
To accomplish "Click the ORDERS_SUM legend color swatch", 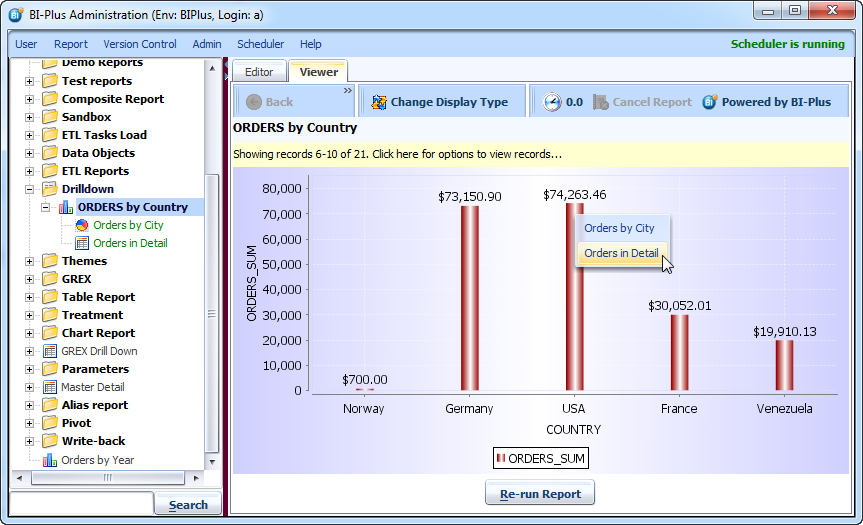I will [502, 459].
